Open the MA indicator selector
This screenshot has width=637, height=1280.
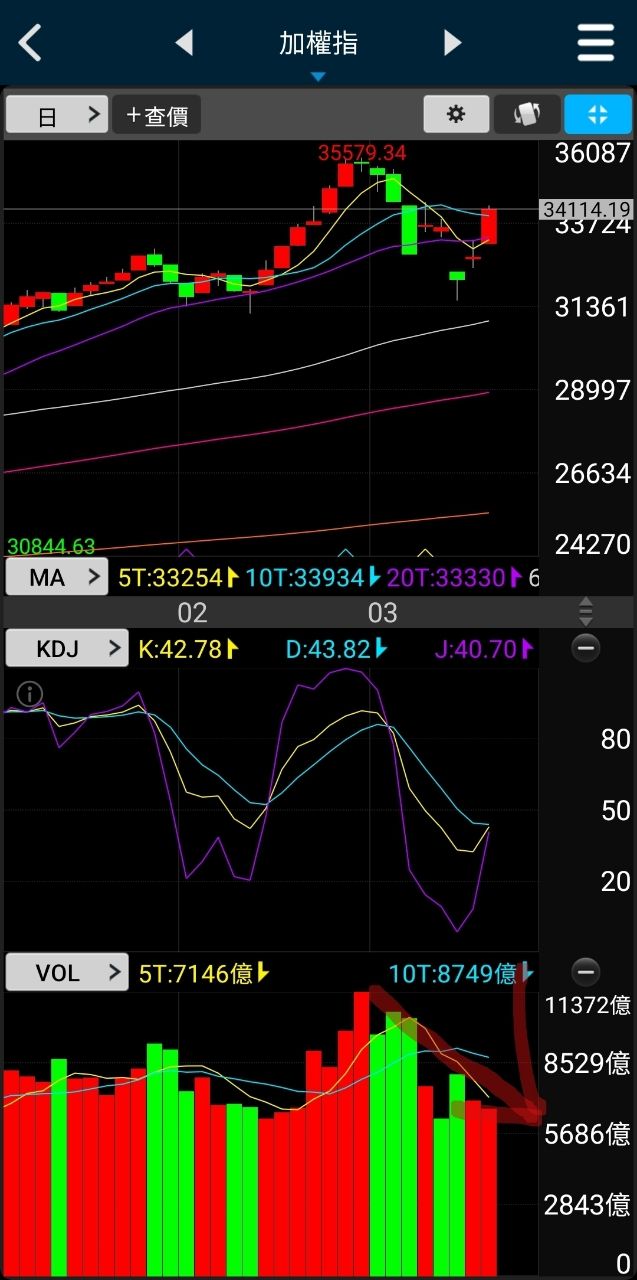[x=56, y=577]
